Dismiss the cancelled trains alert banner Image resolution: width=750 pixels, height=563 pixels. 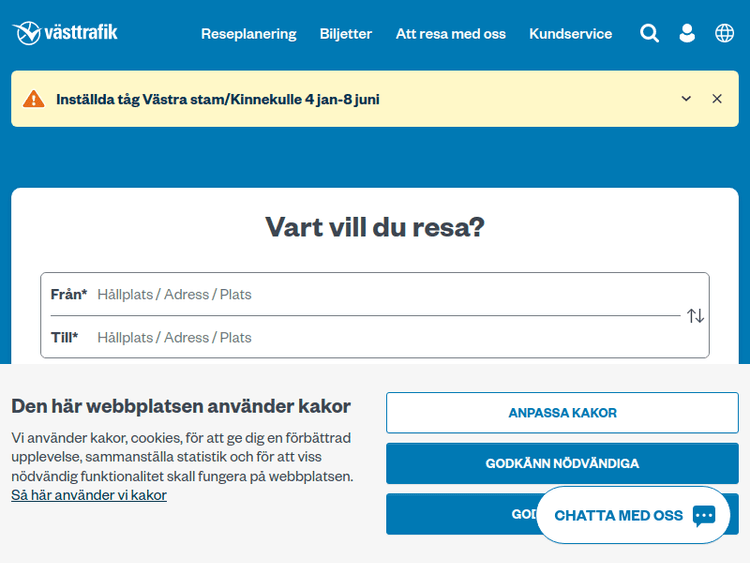coord(716,99)
